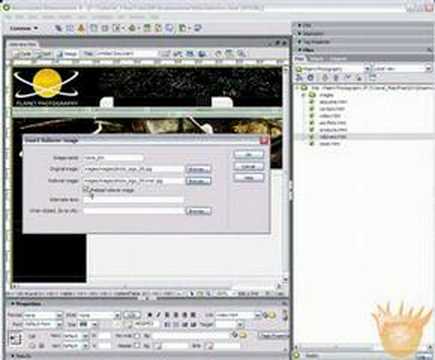The width and height of the screenshot is (435, 360).
Task: Open Visual Aids in the document toolbar
Action: tap(241, 53)
